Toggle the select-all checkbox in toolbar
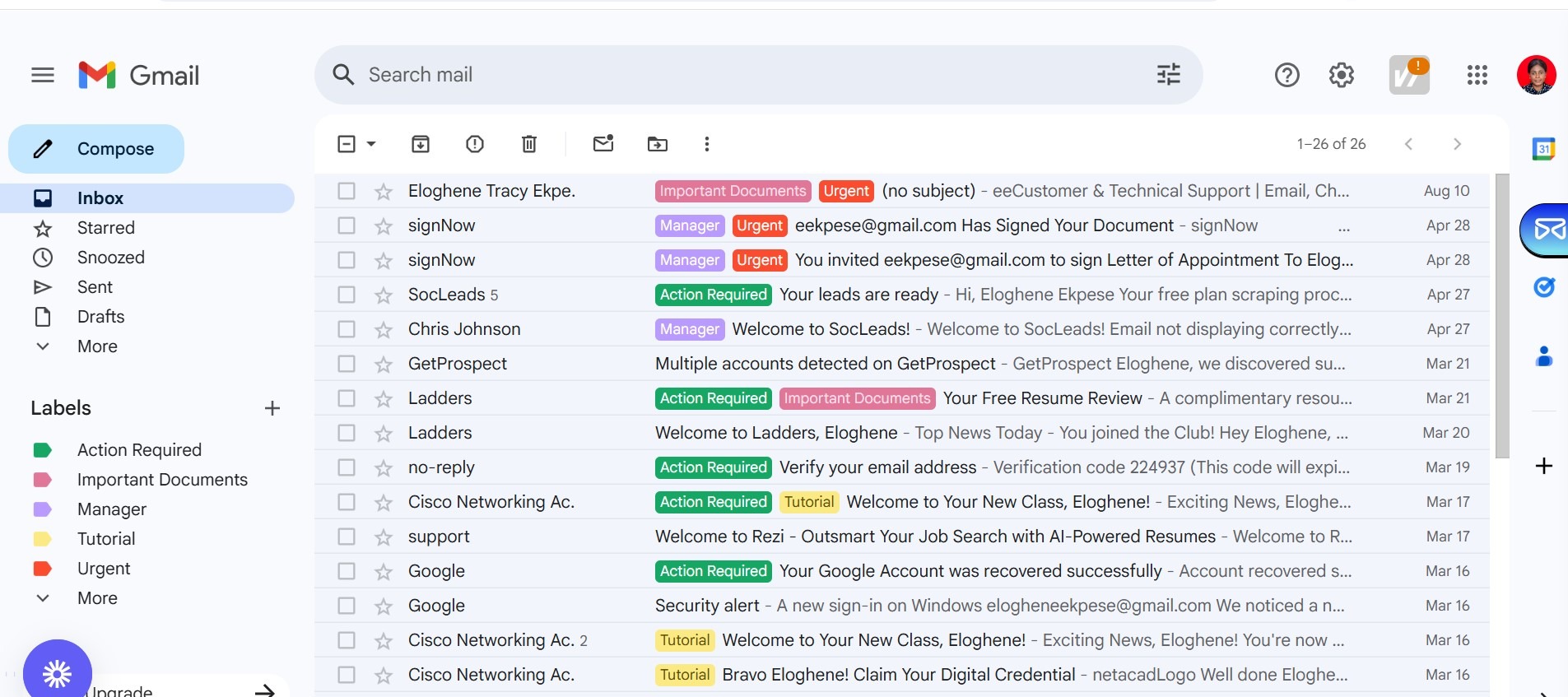 click(347, 144)
